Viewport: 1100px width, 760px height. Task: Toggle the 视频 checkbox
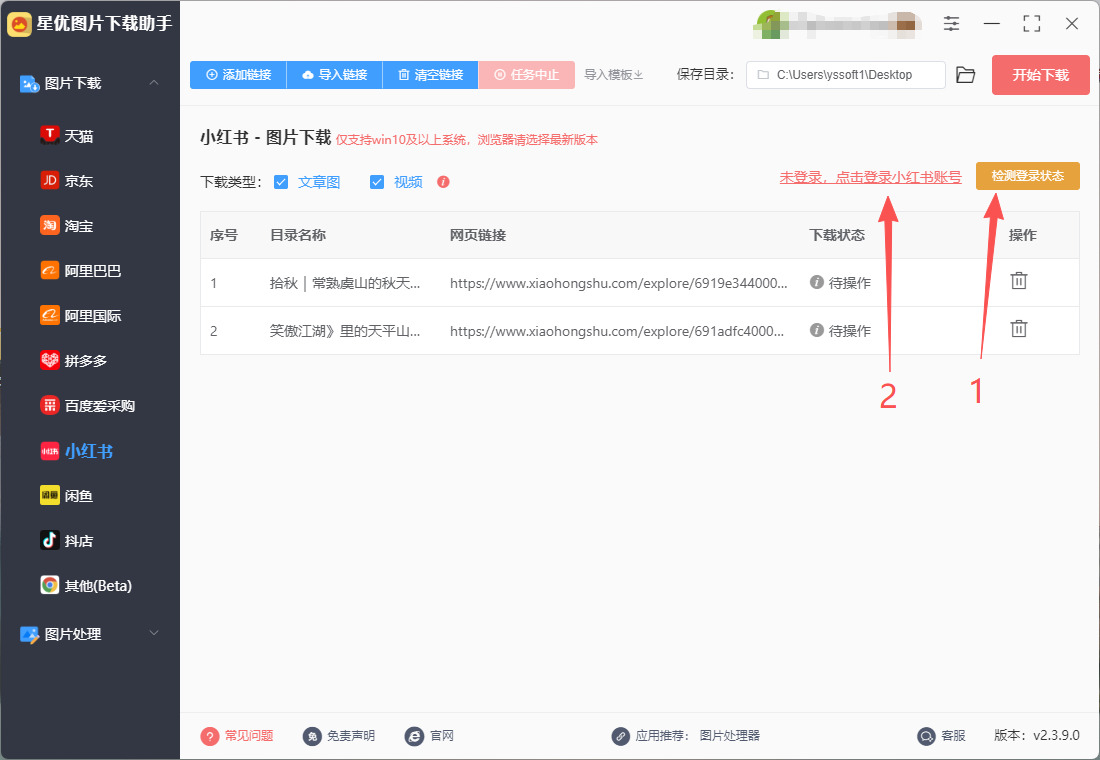(x=377, y=182)
